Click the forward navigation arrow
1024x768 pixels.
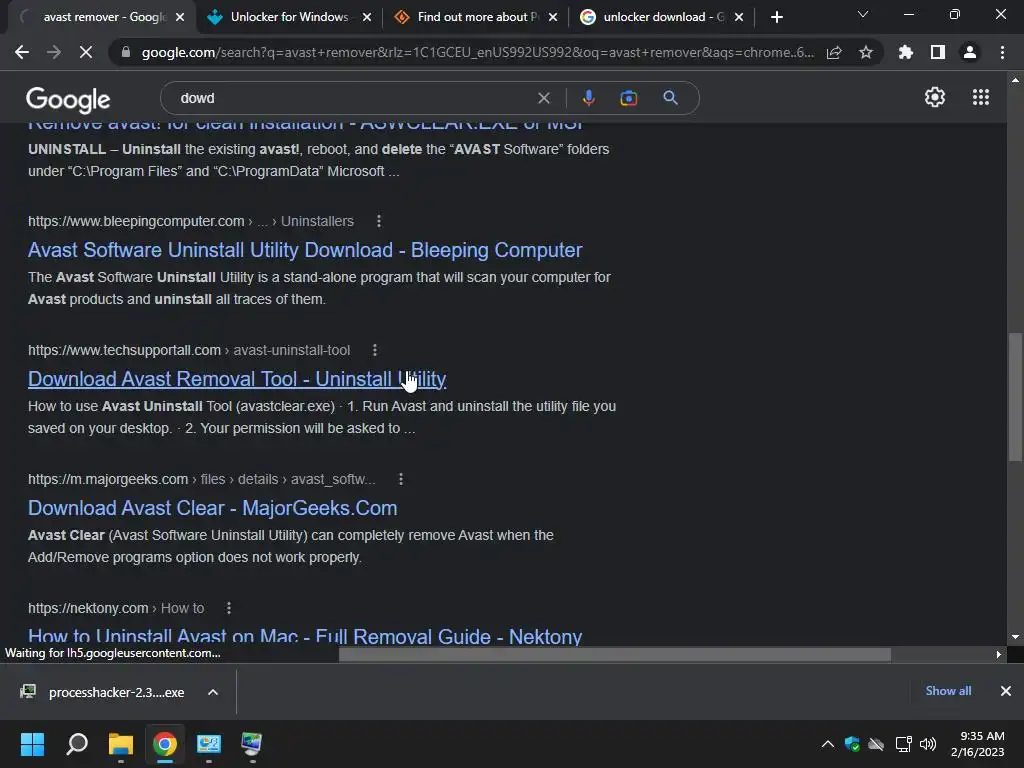pyautogui.click(x=54, y=52)
